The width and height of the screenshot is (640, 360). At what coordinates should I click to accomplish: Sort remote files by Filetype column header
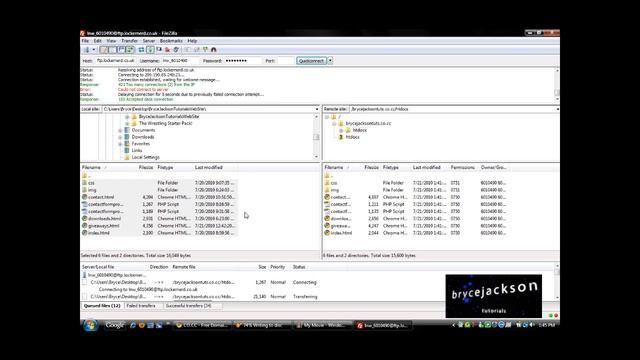391,167
